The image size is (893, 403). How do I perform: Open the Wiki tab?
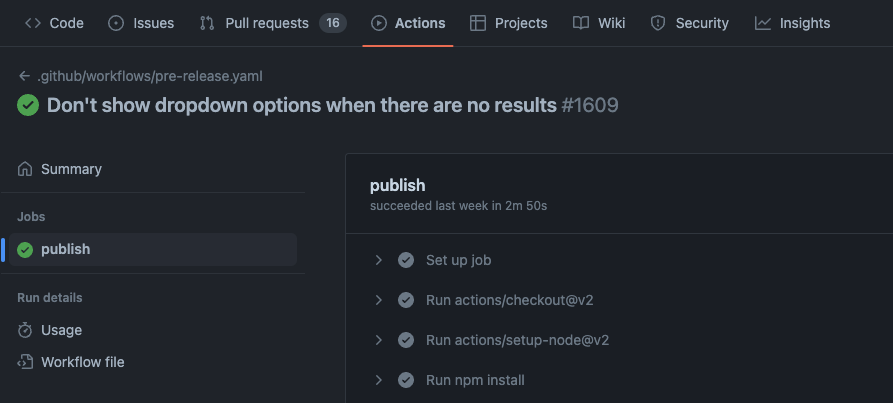click(x=599, y=23)
